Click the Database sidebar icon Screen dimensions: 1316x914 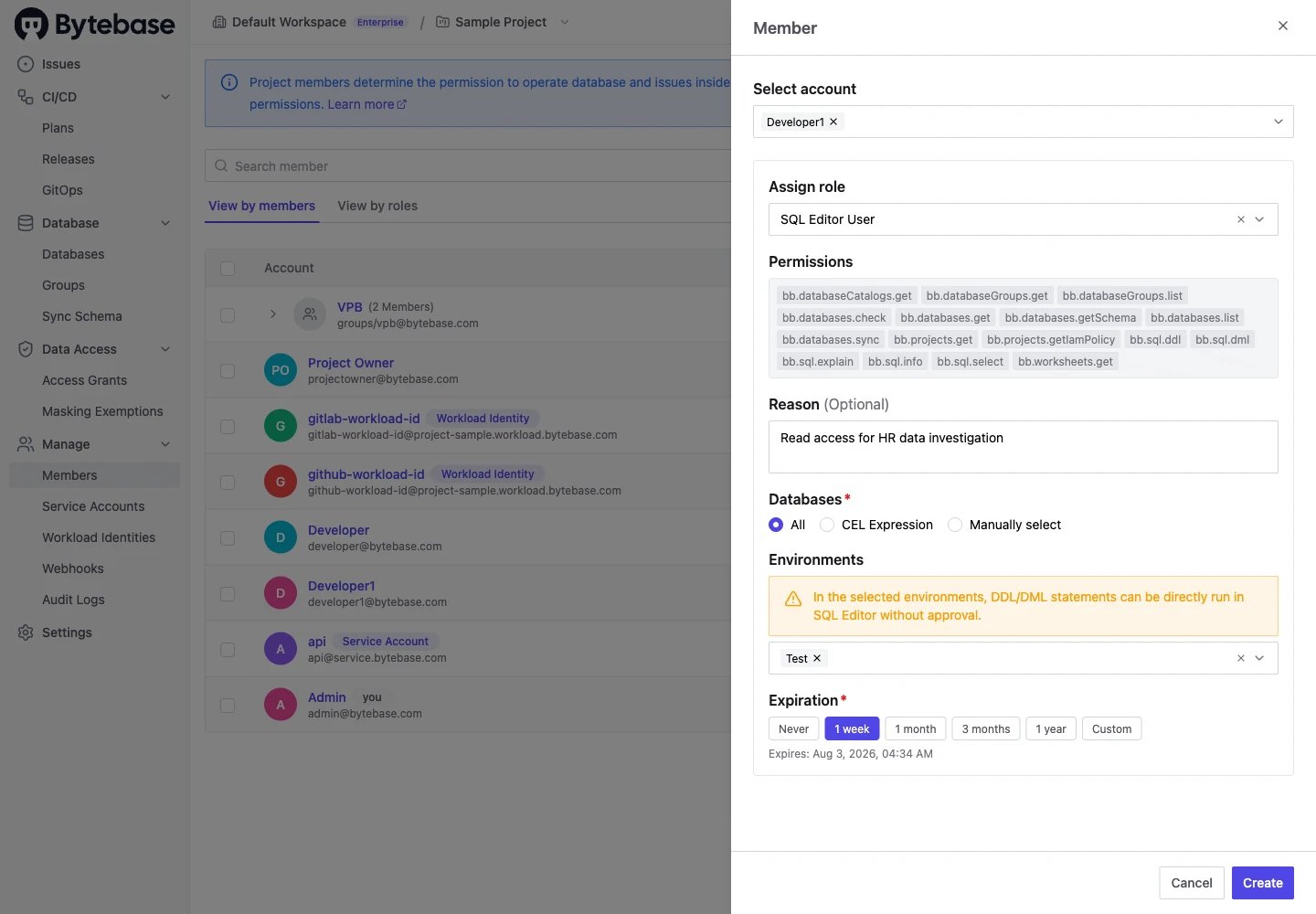(26, 223)
